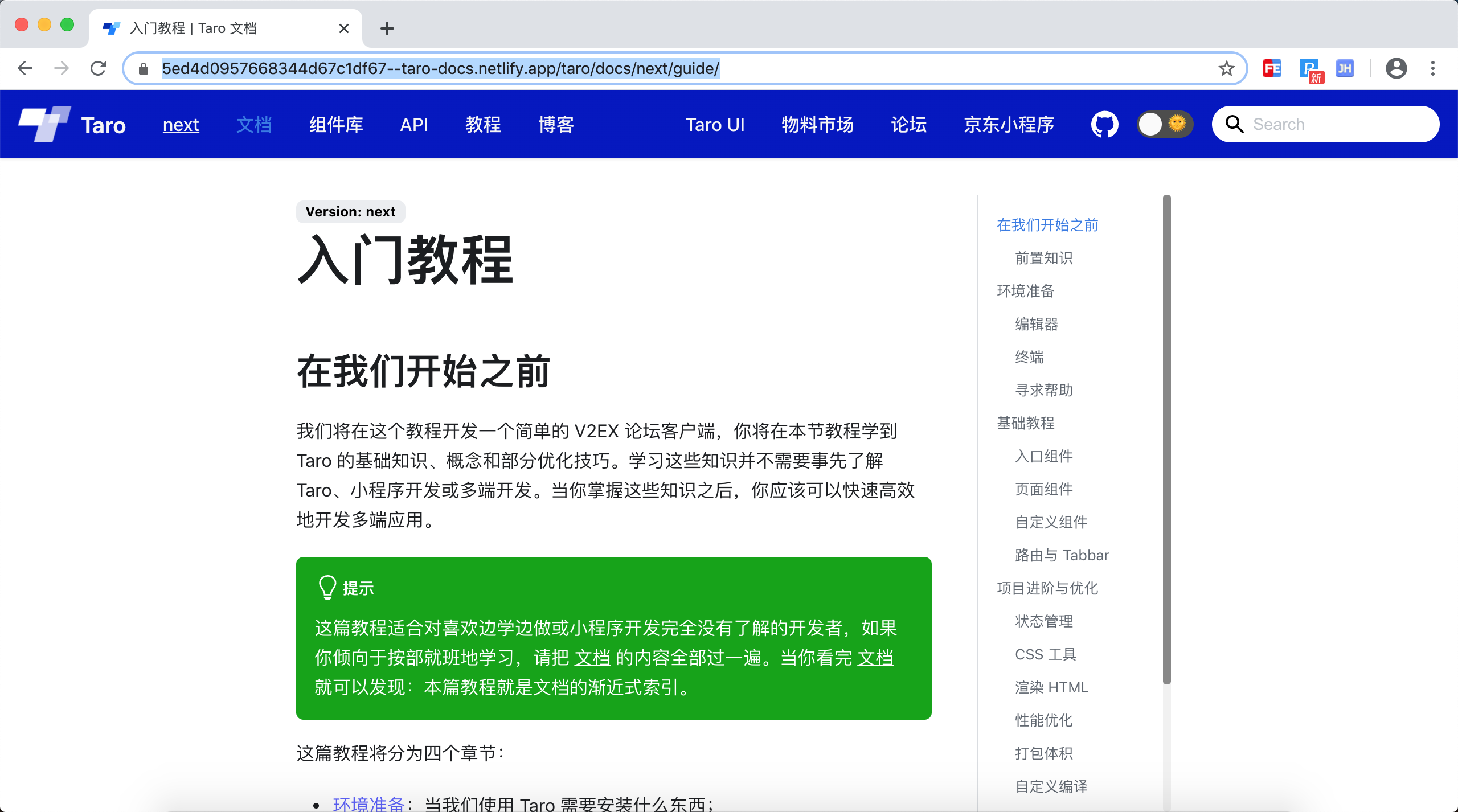Bookmark page with star icon

tap(1226, 69)
